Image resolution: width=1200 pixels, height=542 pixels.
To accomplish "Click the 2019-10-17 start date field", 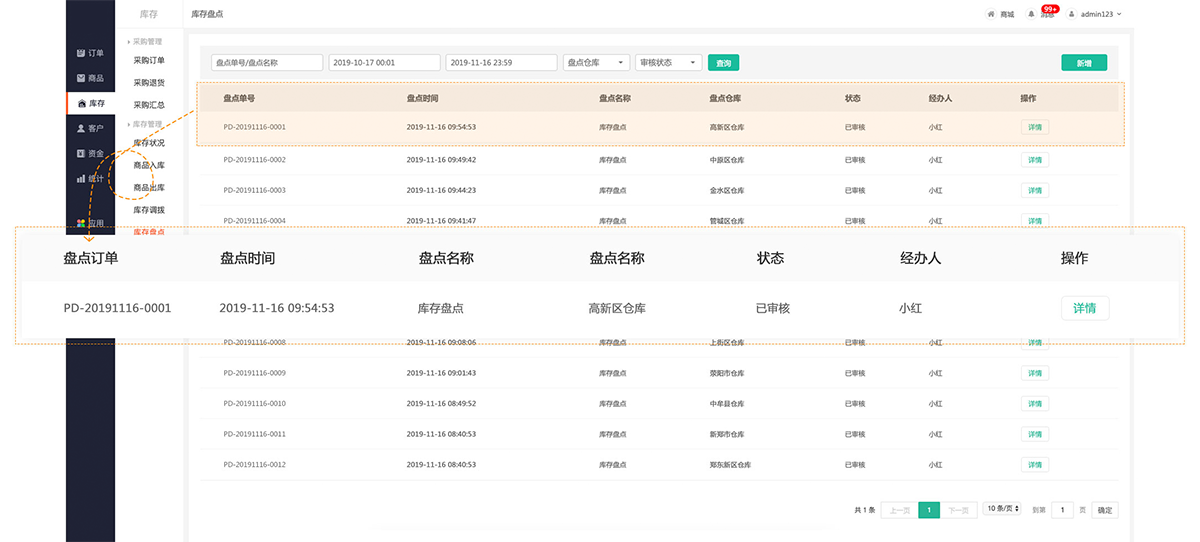I will pyautogui.click(x=384, y=62).
